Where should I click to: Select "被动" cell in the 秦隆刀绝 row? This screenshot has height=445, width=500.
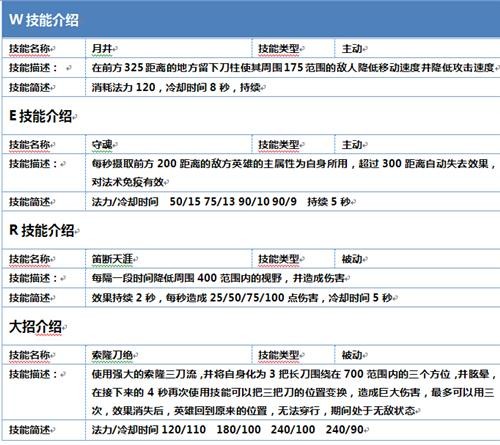tap(417, 355)
